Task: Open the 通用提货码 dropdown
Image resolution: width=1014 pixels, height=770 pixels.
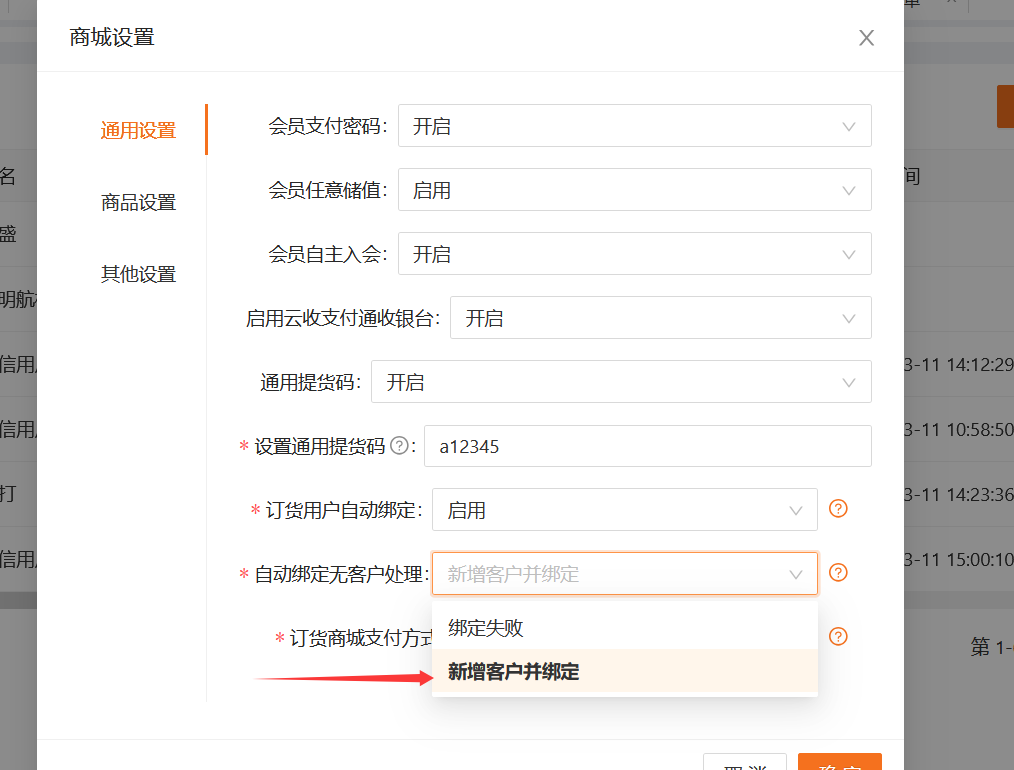Action: coord(620,382)
